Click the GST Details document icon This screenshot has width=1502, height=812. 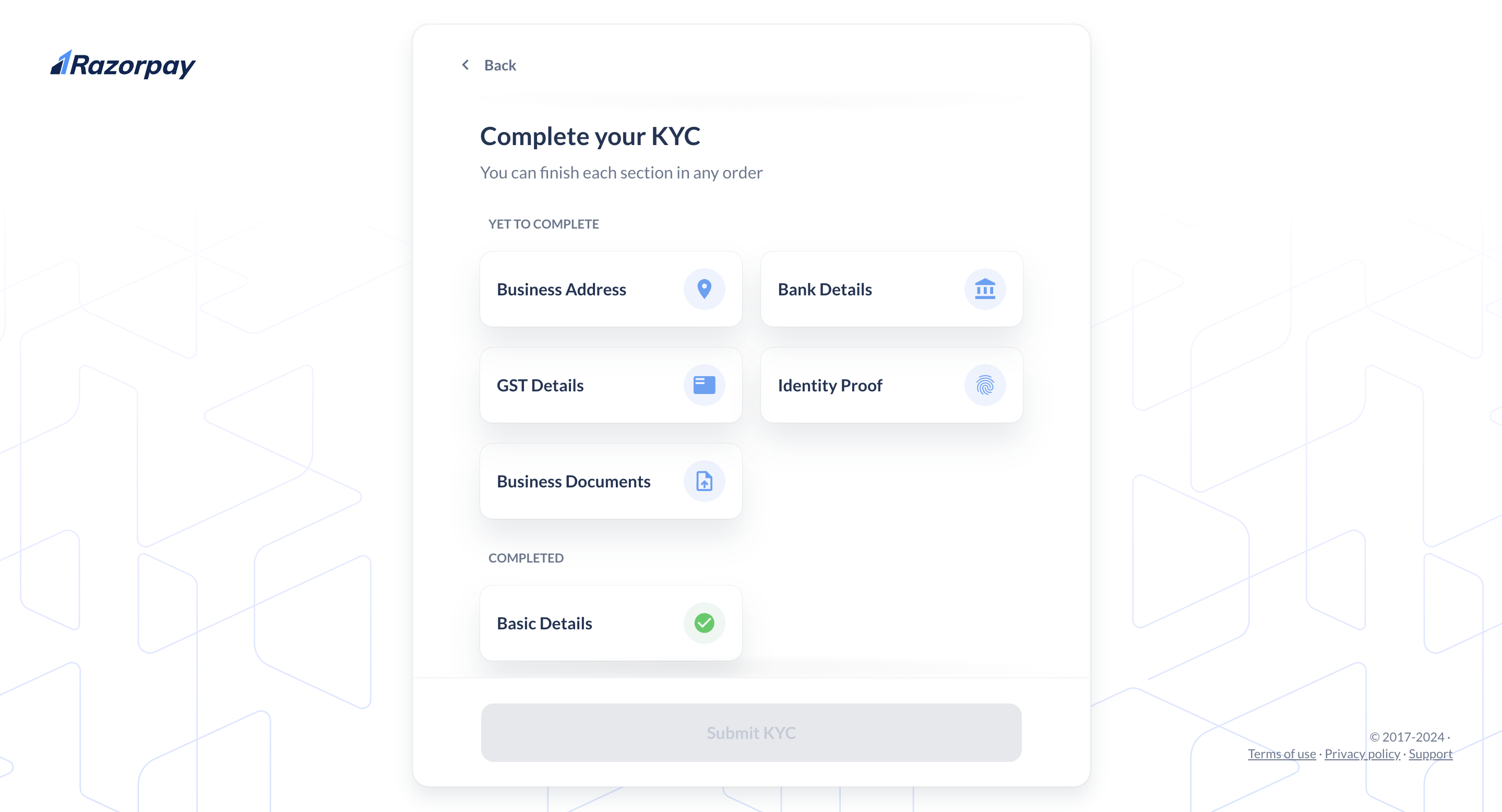[x=703, y=385]
